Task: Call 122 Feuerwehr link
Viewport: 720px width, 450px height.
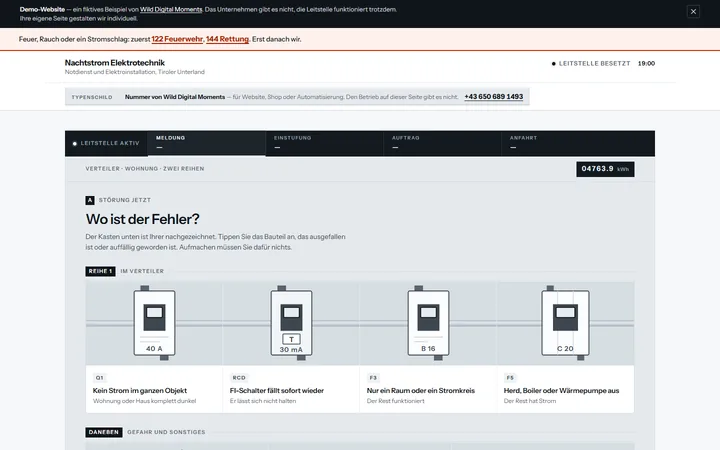Action: pyautogui.click(x=177, y=39)
